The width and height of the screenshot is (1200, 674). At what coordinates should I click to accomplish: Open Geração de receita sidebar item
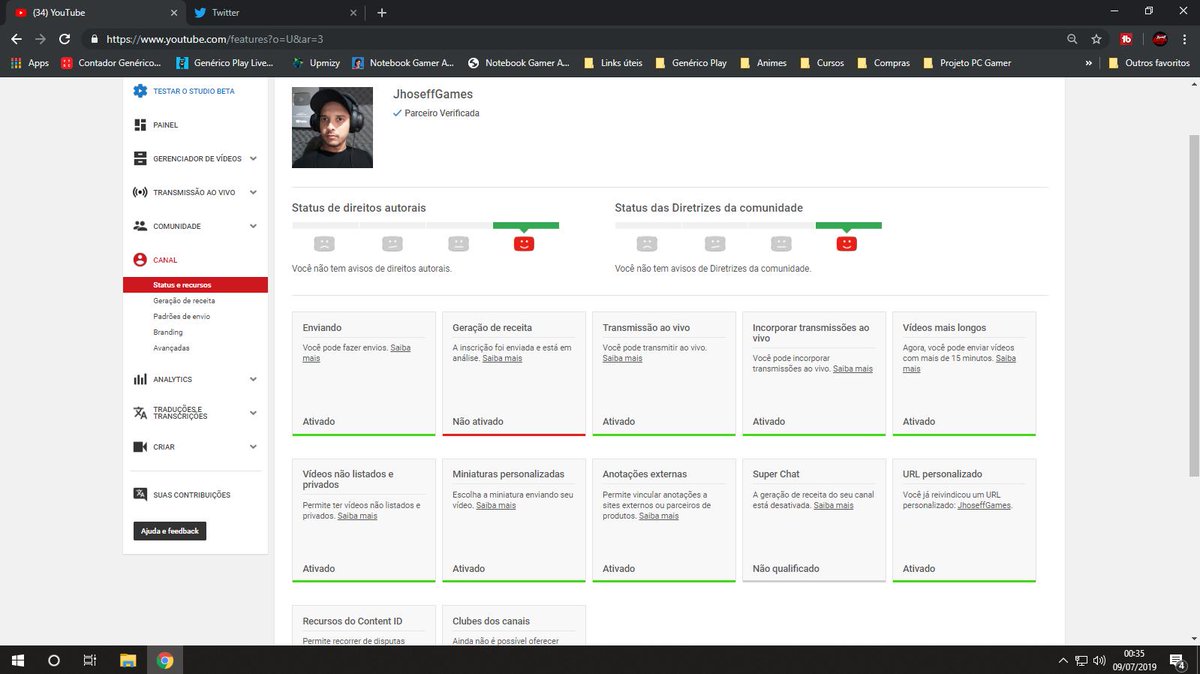[x=184, y=300]
